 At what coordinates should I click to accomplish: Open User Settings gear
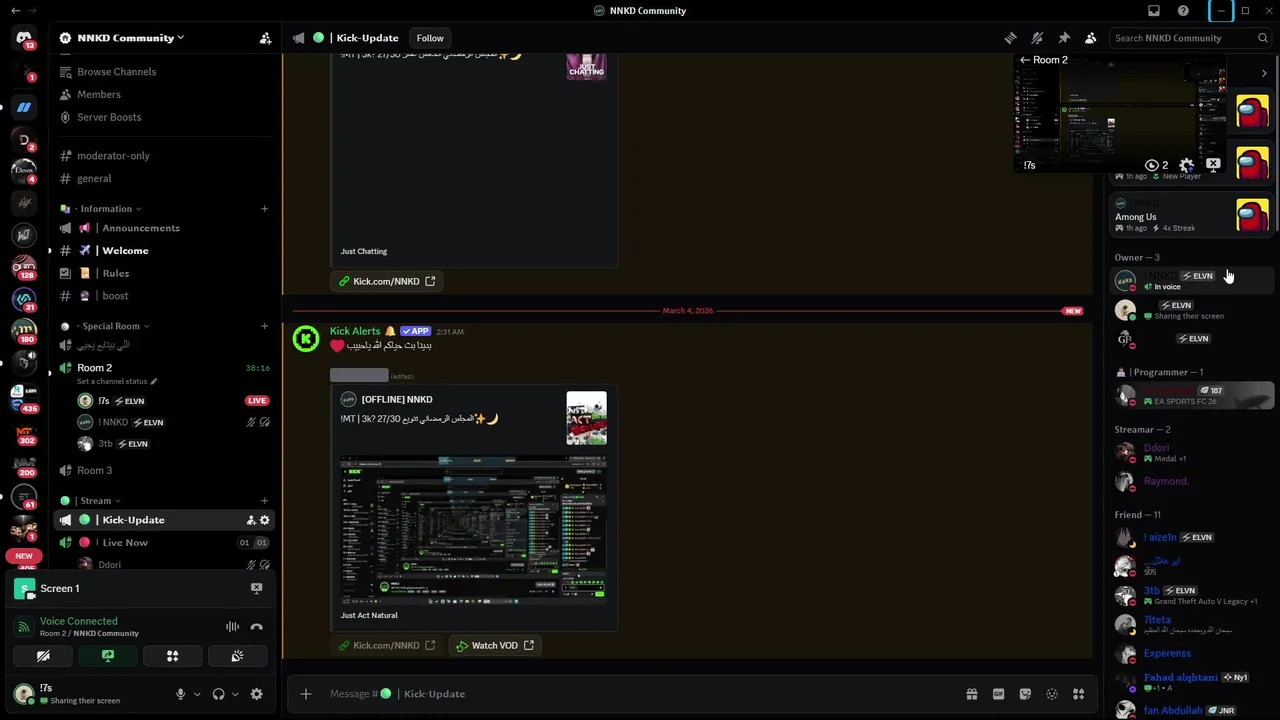coord(256,694)
